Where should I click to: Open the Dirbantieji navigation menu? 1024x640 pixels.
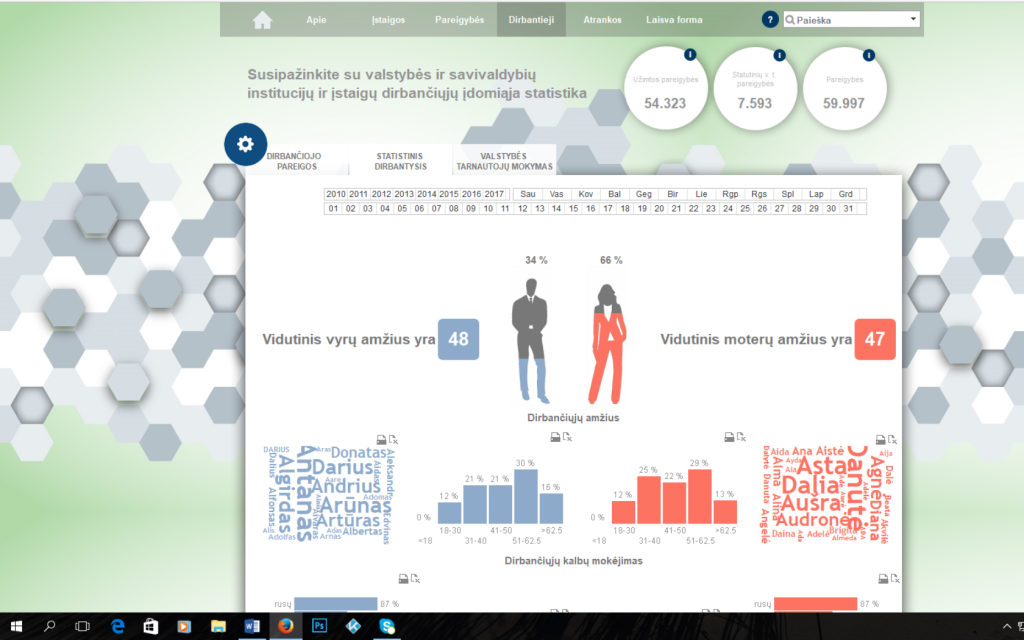tap(531, 20)
